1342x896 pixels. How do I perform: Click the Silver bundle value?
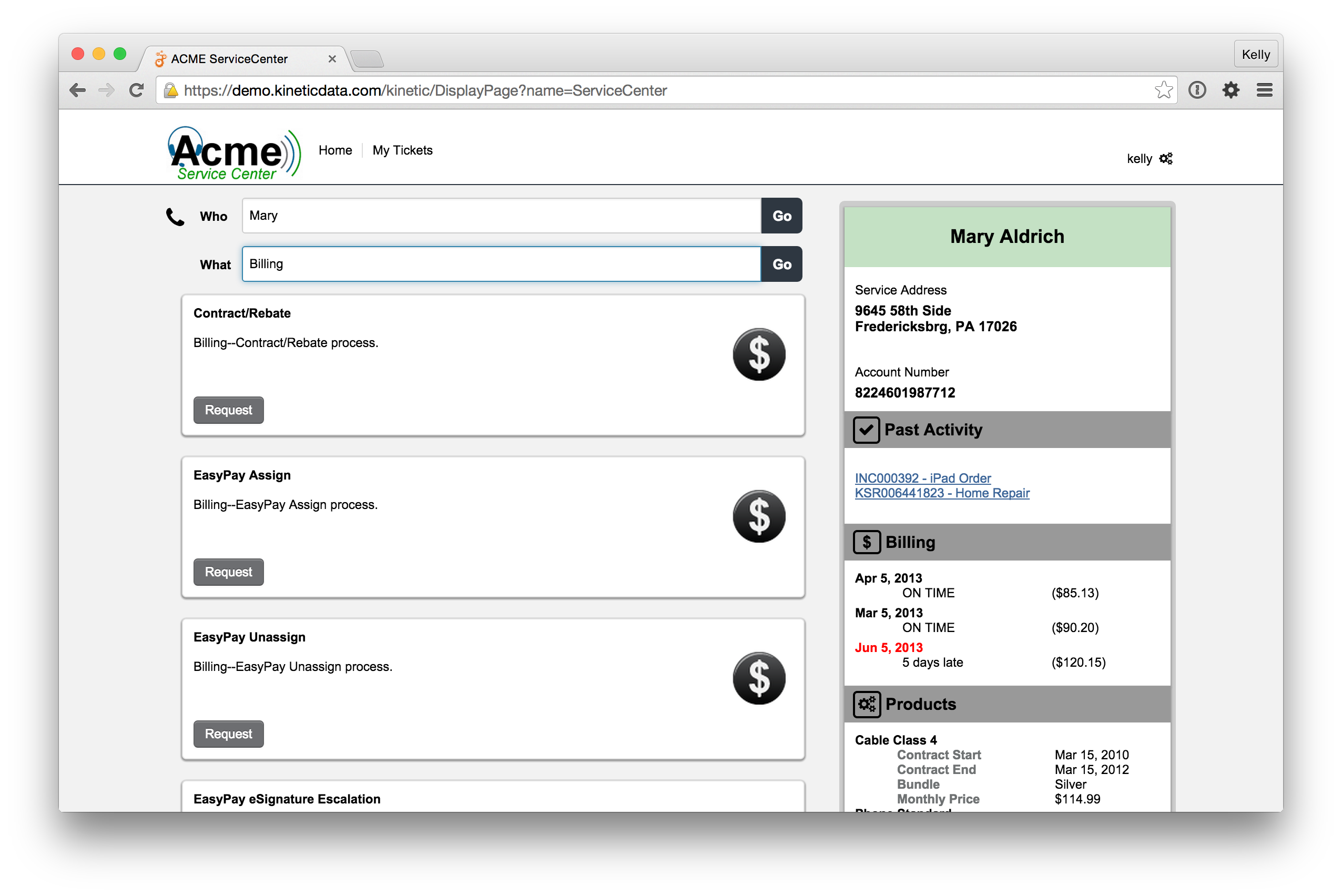point(1071,785)
